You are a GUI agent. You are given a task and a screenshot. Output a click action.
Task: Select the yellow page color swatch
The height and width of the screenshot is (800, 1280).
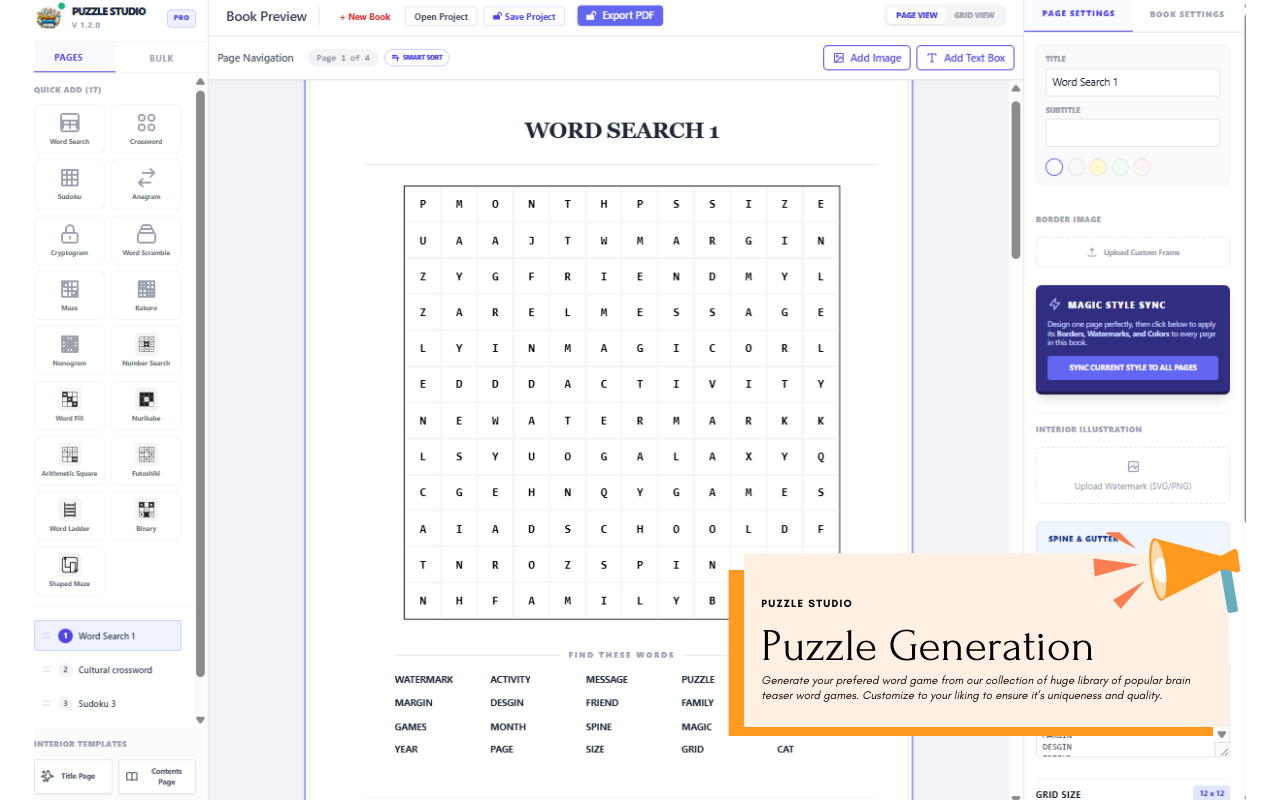(x=1098, y=167)
